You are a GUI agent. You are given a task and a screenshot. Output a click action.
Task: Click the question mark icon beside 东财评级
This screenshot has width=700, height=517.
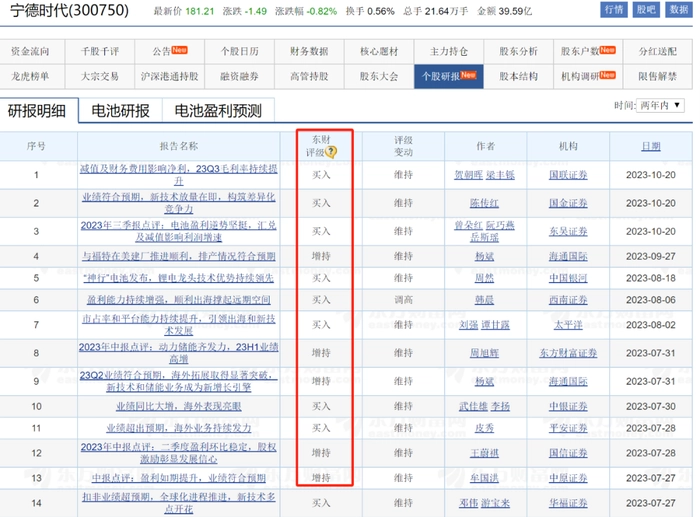tap(331, 152)
